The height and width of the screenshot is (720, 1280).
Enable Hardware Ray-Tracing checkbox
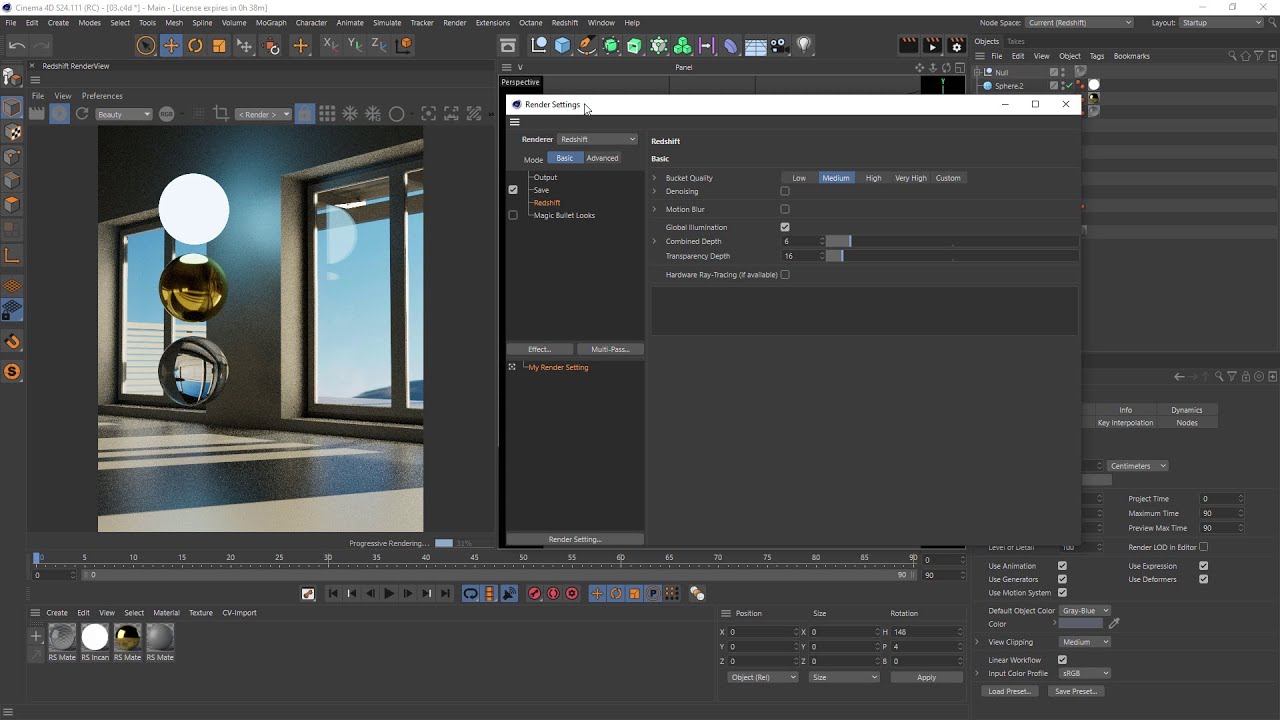click(785, 274)
